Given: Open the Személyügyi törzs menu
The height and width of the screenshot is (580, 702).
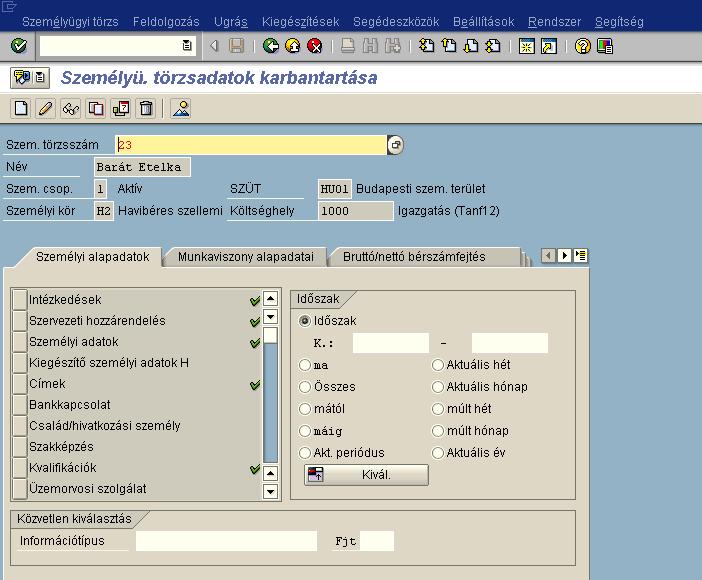Looking at the screenshot, I should click(70, 21).
